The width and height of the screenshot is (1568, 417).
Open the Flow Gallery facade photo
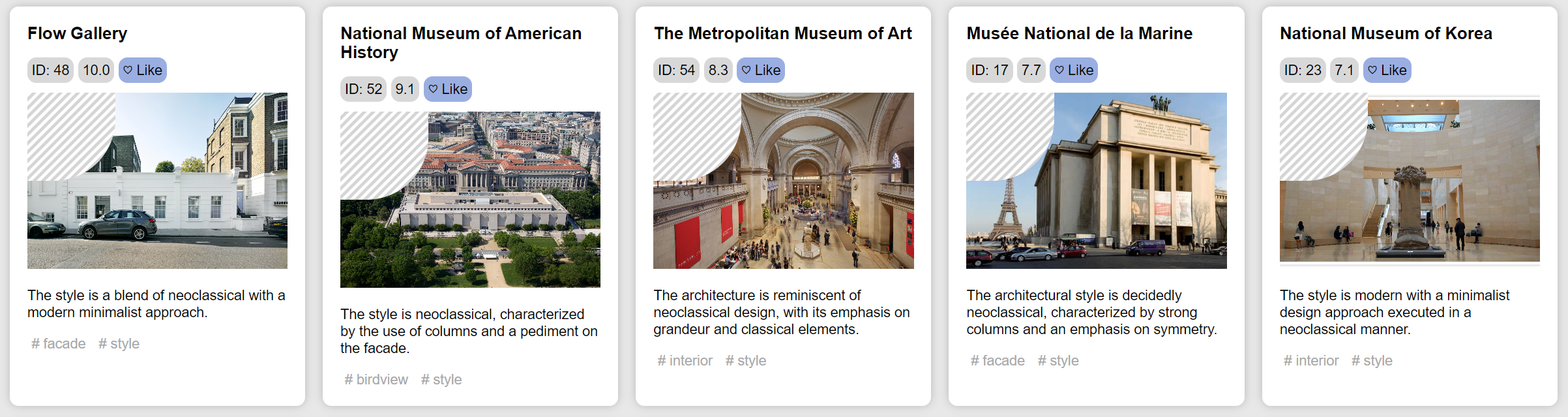[157, 181]
